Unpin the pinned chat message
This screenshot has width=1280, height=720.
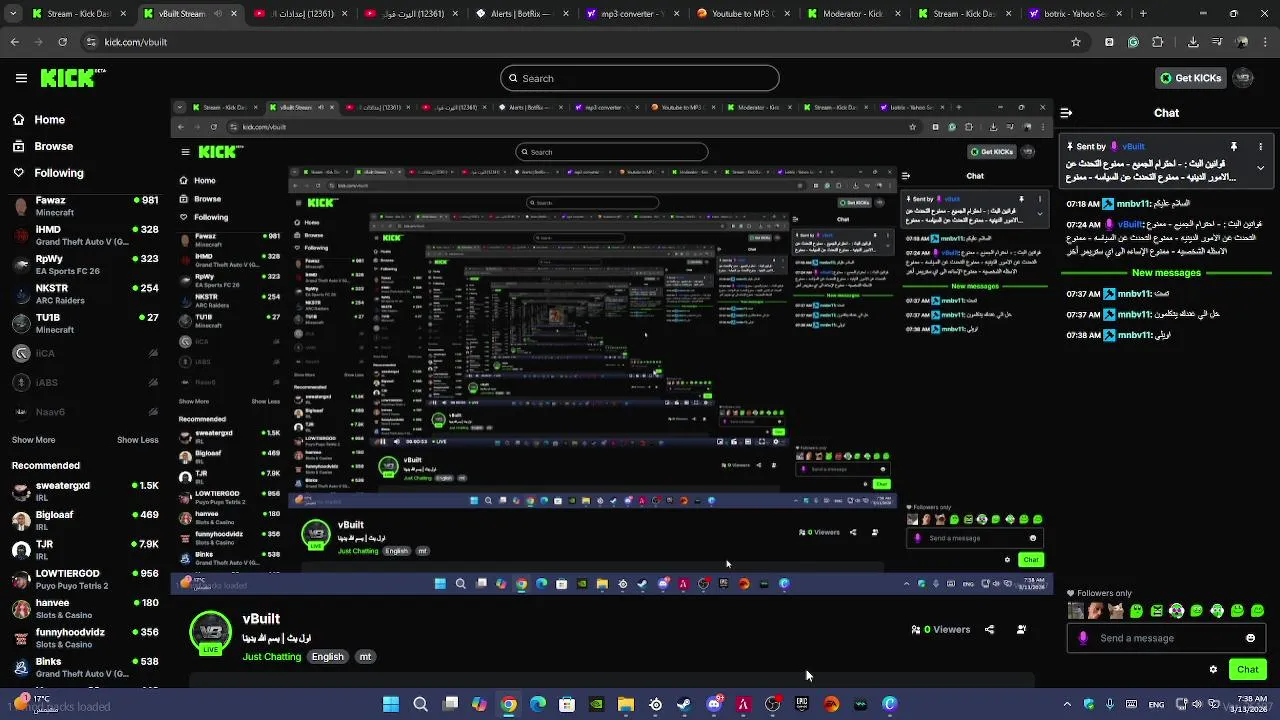[x=1233, y=146]
